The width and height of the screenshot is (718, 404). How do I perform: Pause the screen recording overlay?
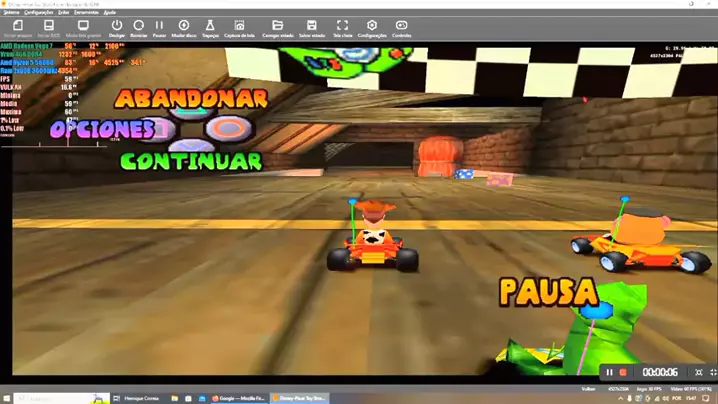coord(609,372)
